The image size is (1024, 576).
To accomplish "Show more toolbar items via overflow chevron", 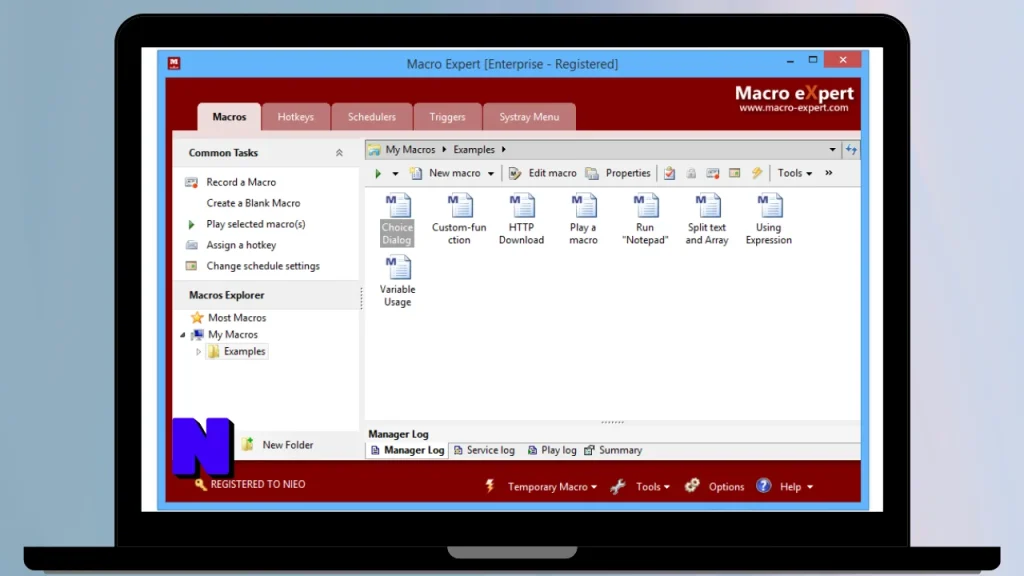I will (x=829, y=173).
